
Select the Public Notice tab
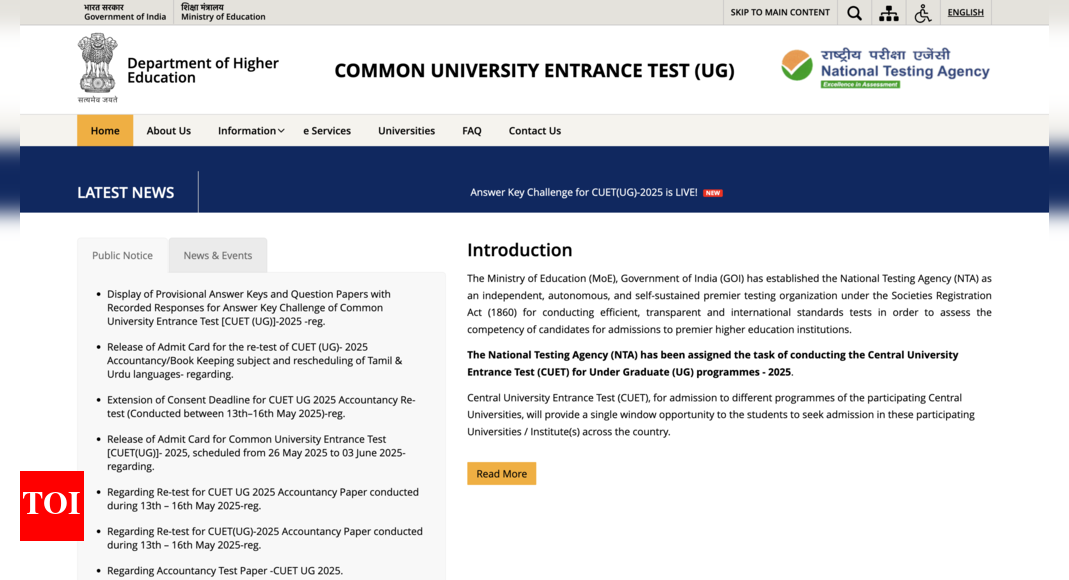tap(122, 256)
